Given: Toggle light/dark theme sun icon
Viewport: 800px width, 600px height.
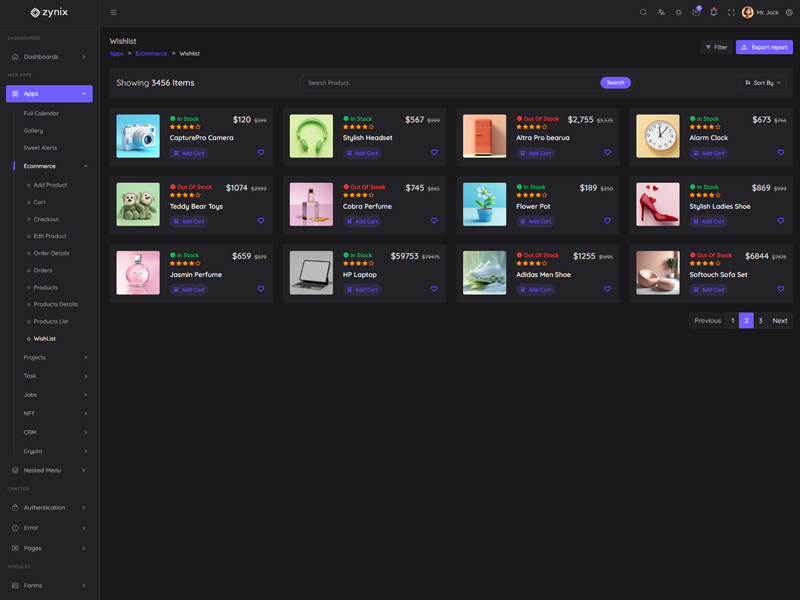Looking at the screenshot, I should click(678, 13).
